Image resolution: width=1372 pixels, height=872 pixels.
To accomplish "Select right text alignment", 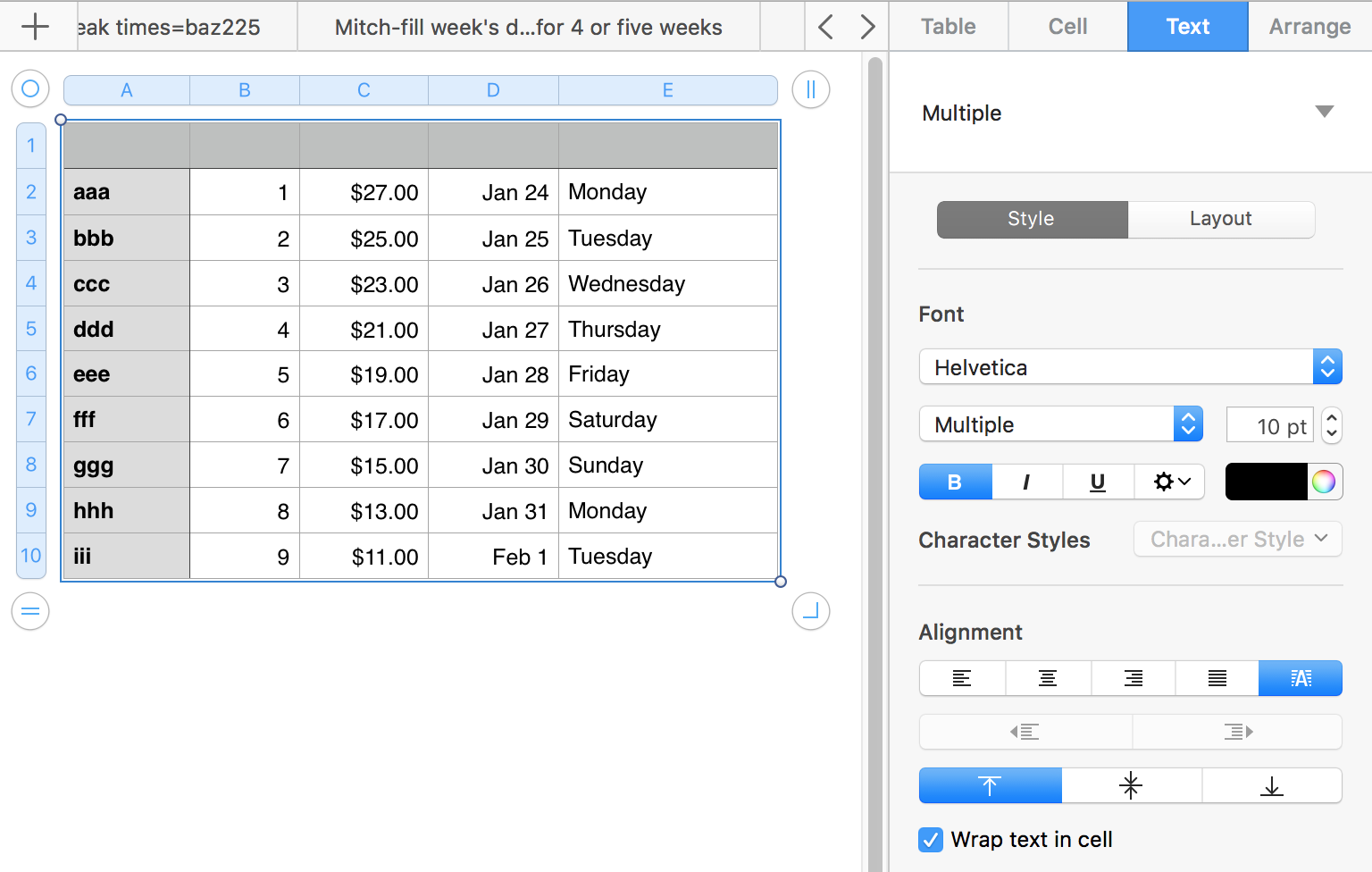I will coord(1133,678).
